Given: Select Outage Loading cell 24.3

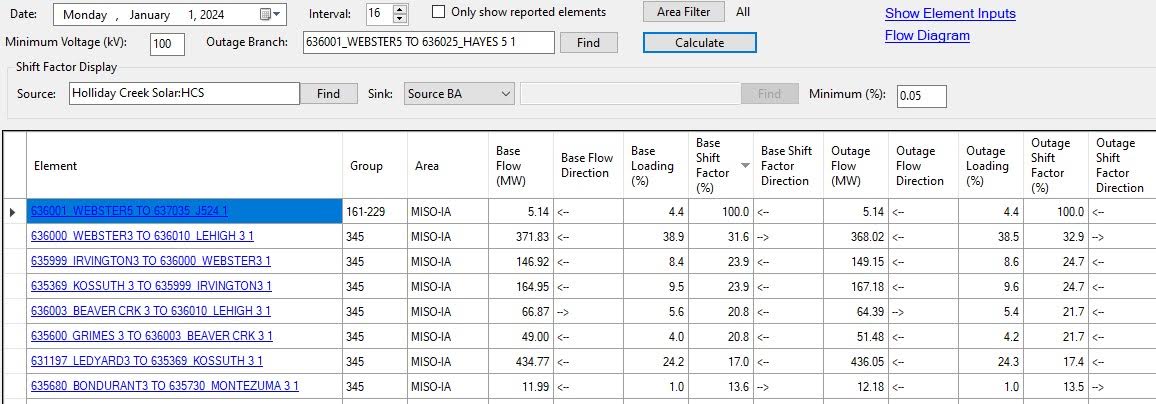Looking at the screenshot, I should click(x=991, y=362).
